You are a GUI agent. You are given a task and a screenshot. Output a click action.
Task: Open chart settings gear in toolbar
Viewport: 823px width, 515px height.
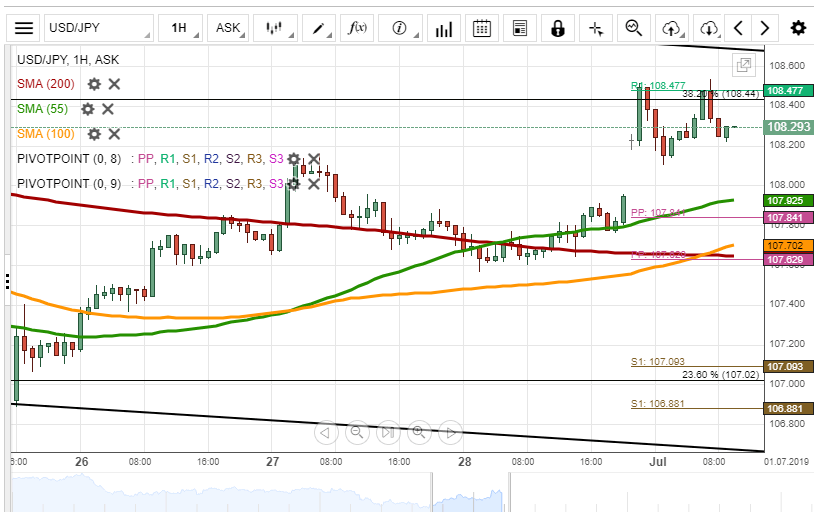tap(798, 28)
